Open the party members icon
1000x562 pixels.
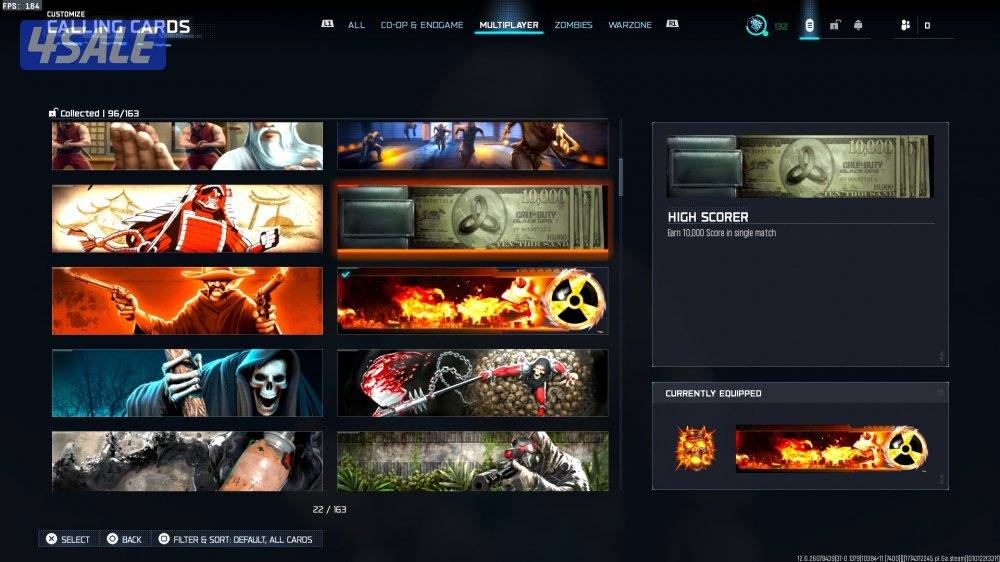click(x=905, y=25)
